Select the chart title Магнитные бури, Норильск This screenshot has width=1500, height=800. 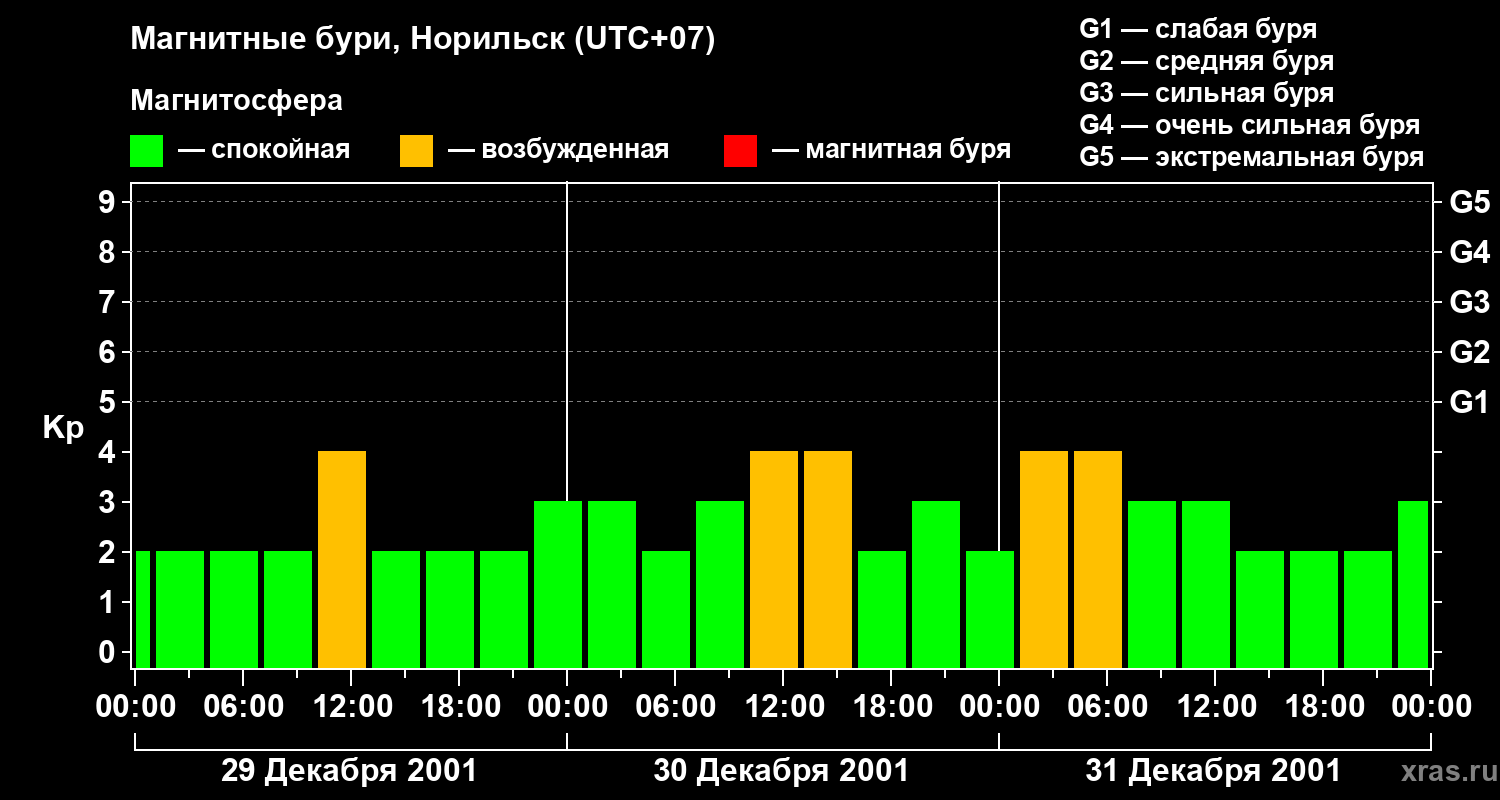coord(423,40)
